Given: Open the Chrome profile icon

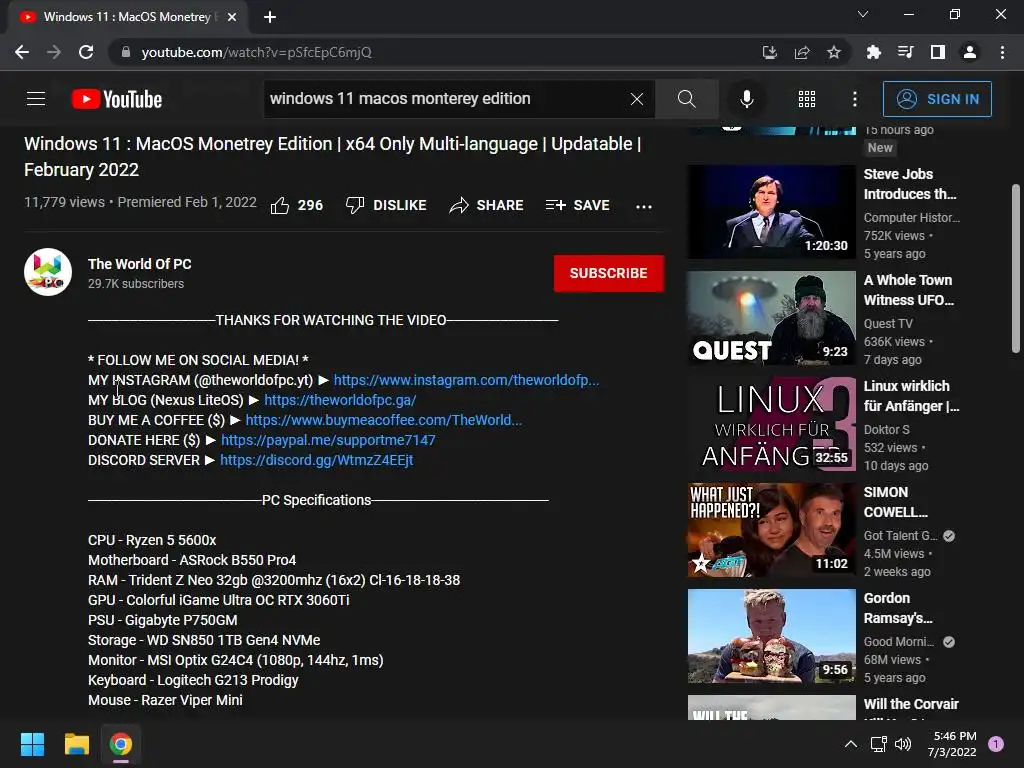Looking at the screenshot, I should (970, 52).
